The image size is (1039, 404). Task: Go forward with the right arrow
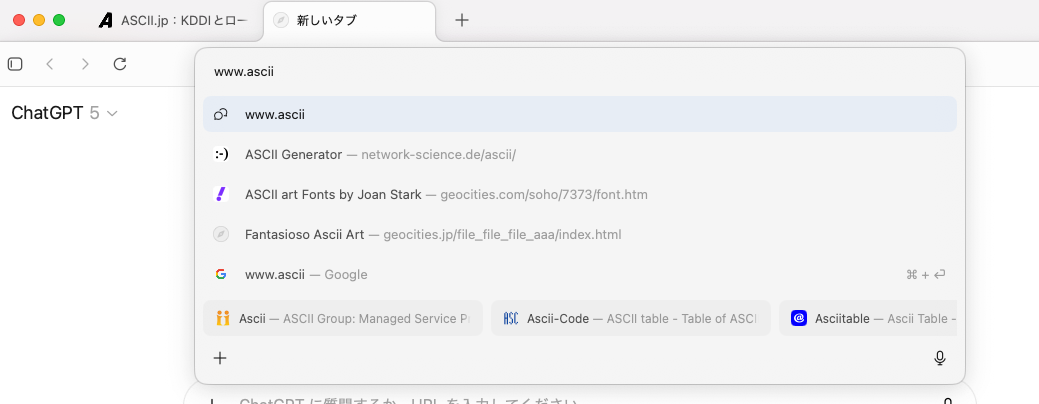pos(85,64)
